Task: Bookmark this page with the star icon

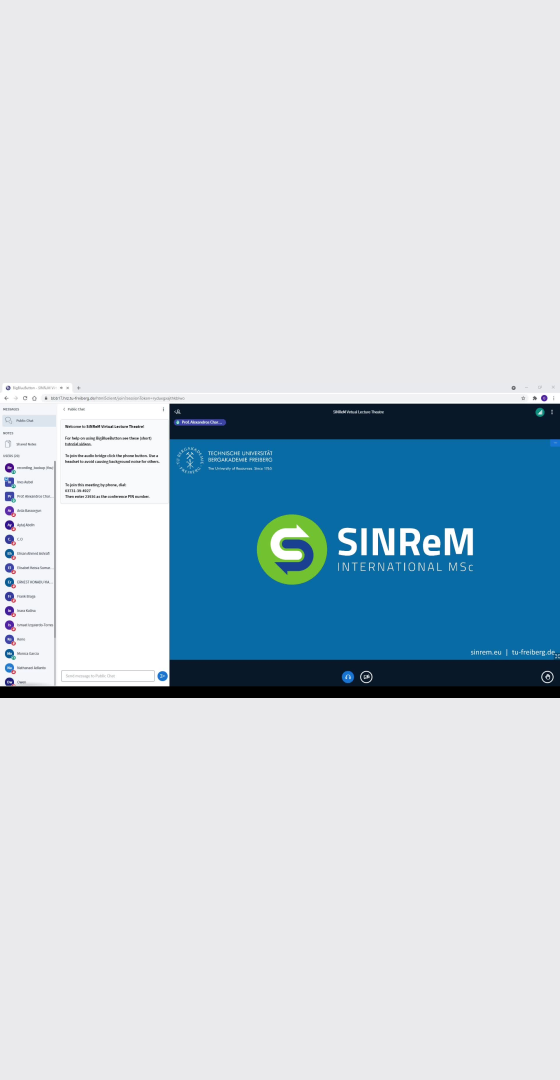Action: [523, 398]
